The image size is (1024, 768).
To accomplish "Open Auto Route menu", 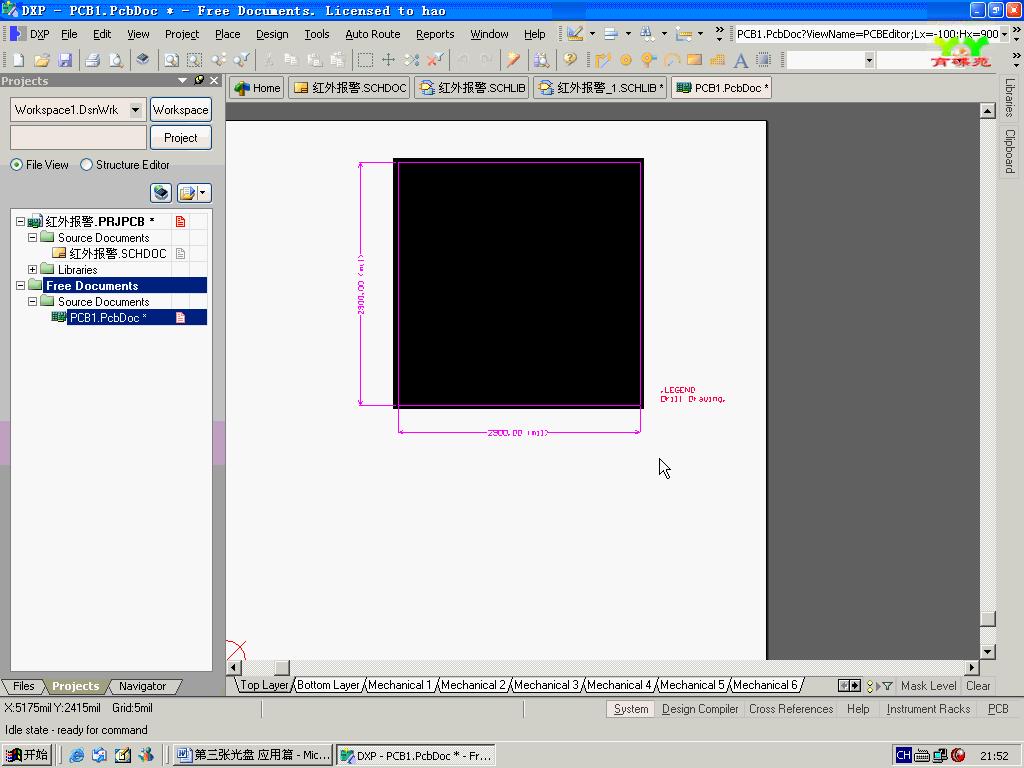I will pos(372,34).
